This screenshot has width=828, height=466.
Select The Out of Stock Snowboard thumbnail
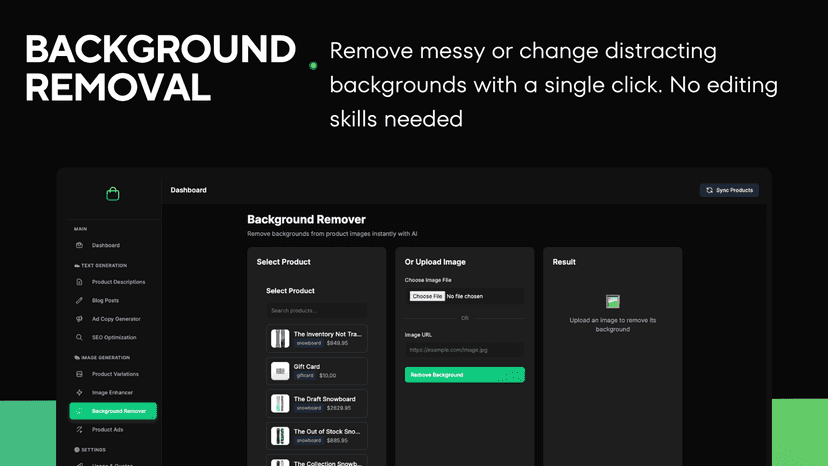[x=280, y=436]
